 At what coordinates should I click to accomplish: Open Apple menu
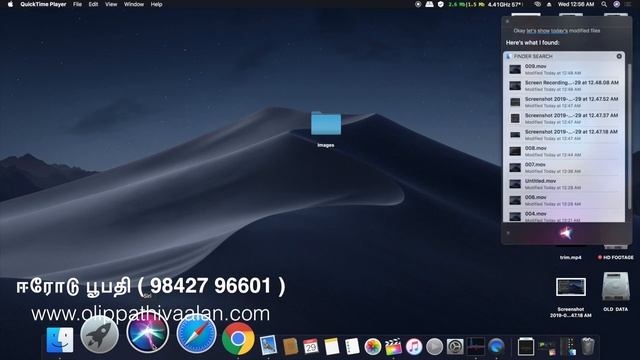tap(10, 4)
